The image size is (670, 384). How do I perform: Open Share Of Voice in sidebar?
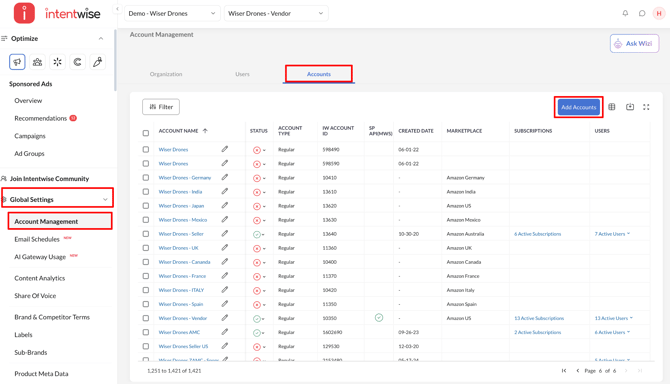tap(35, 296)
